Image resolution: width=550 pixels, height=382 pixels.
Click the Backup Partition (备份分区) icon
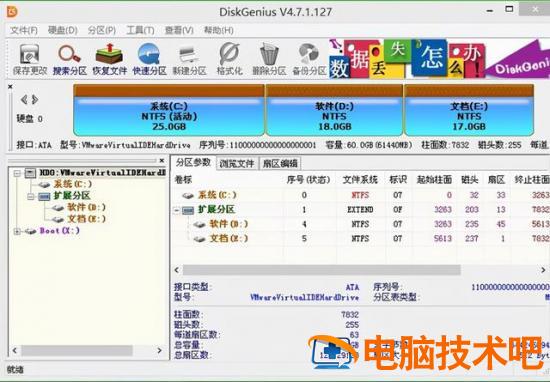pyautogui.click(x=309, y=54)
